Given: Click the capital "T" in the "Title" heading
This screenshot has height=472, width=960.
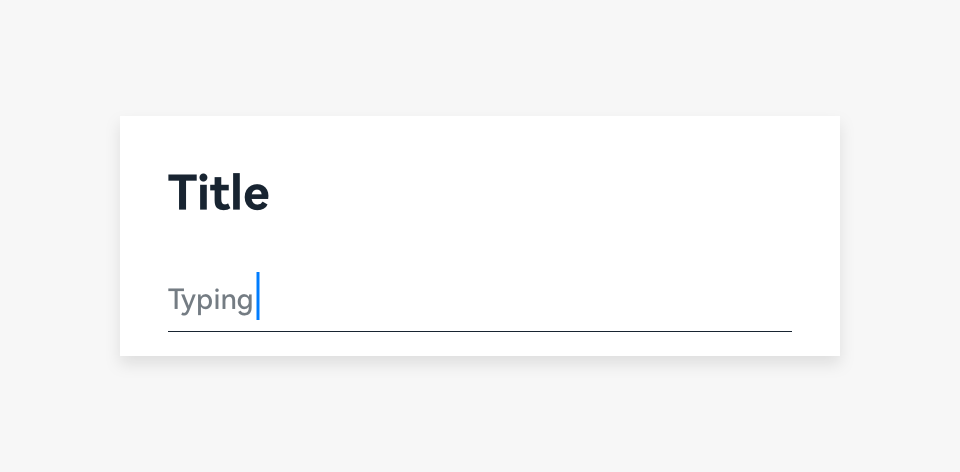Looking at the screenshot, I should 182,193.
